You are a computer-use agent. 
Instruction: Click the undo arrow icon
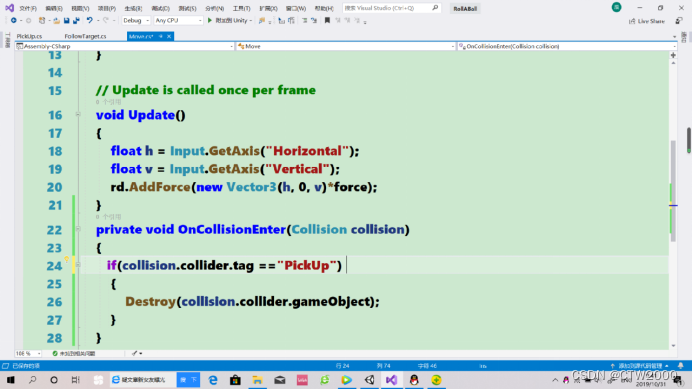pyautogui.click(x=90, y=20)
